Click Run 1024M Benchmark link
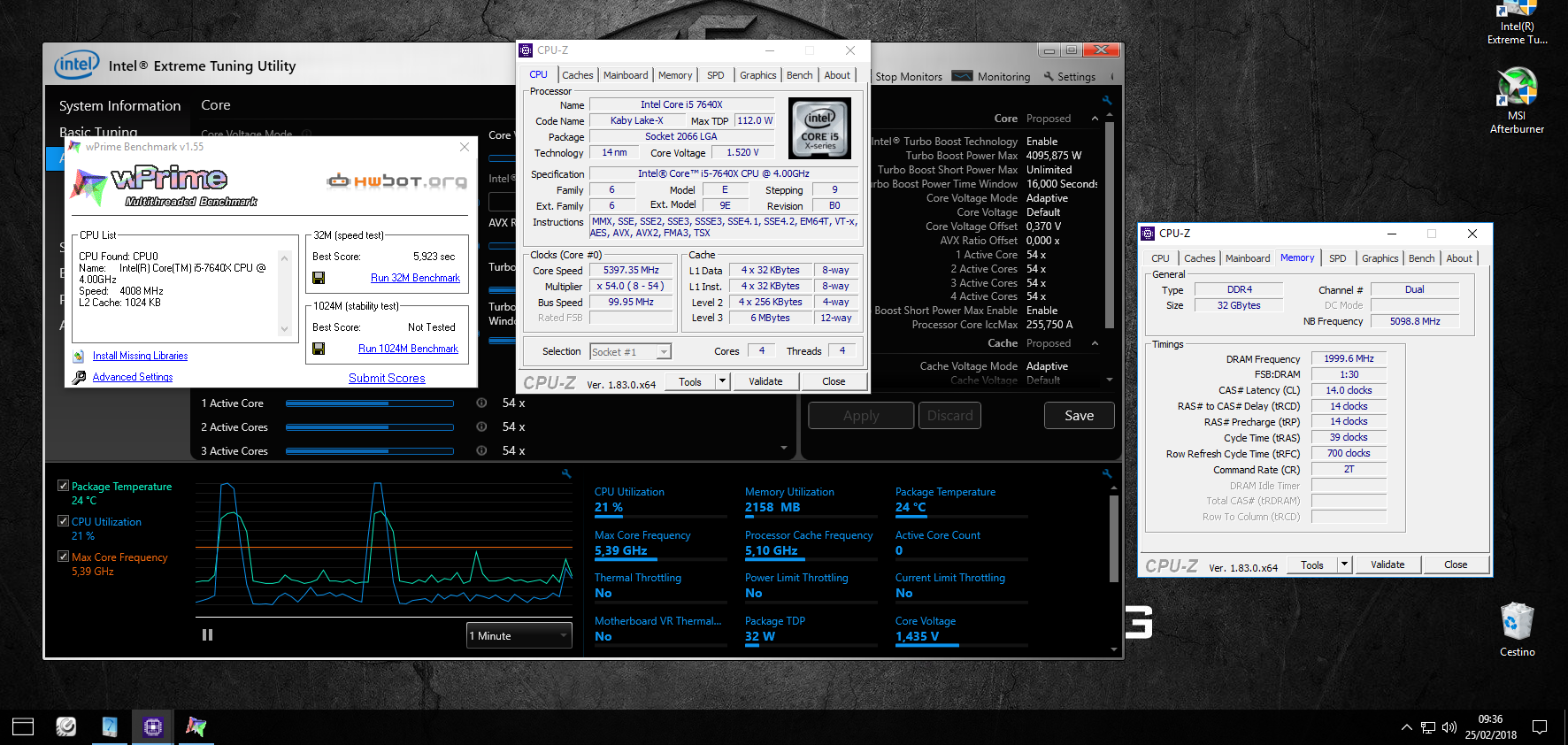1568x745 pixels. 408,349
